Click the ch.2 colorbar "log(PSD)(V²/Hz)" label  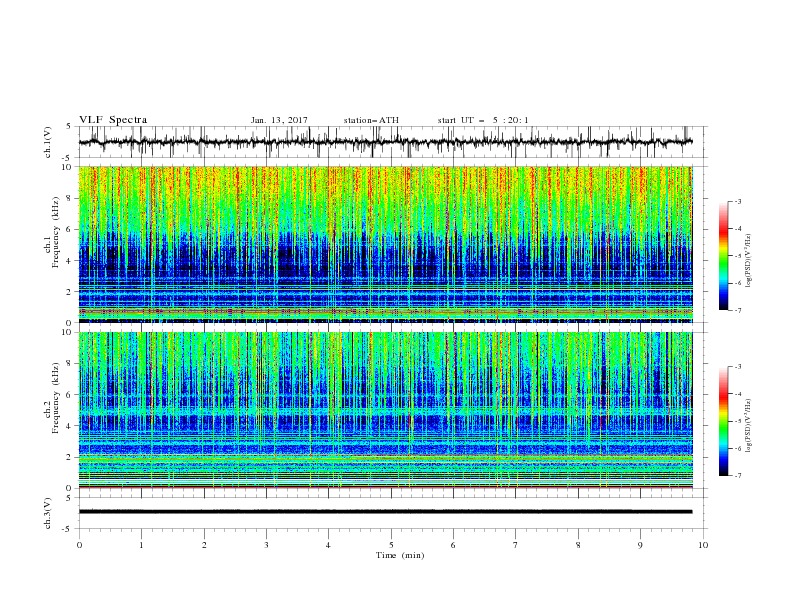(x=748, y=426)
